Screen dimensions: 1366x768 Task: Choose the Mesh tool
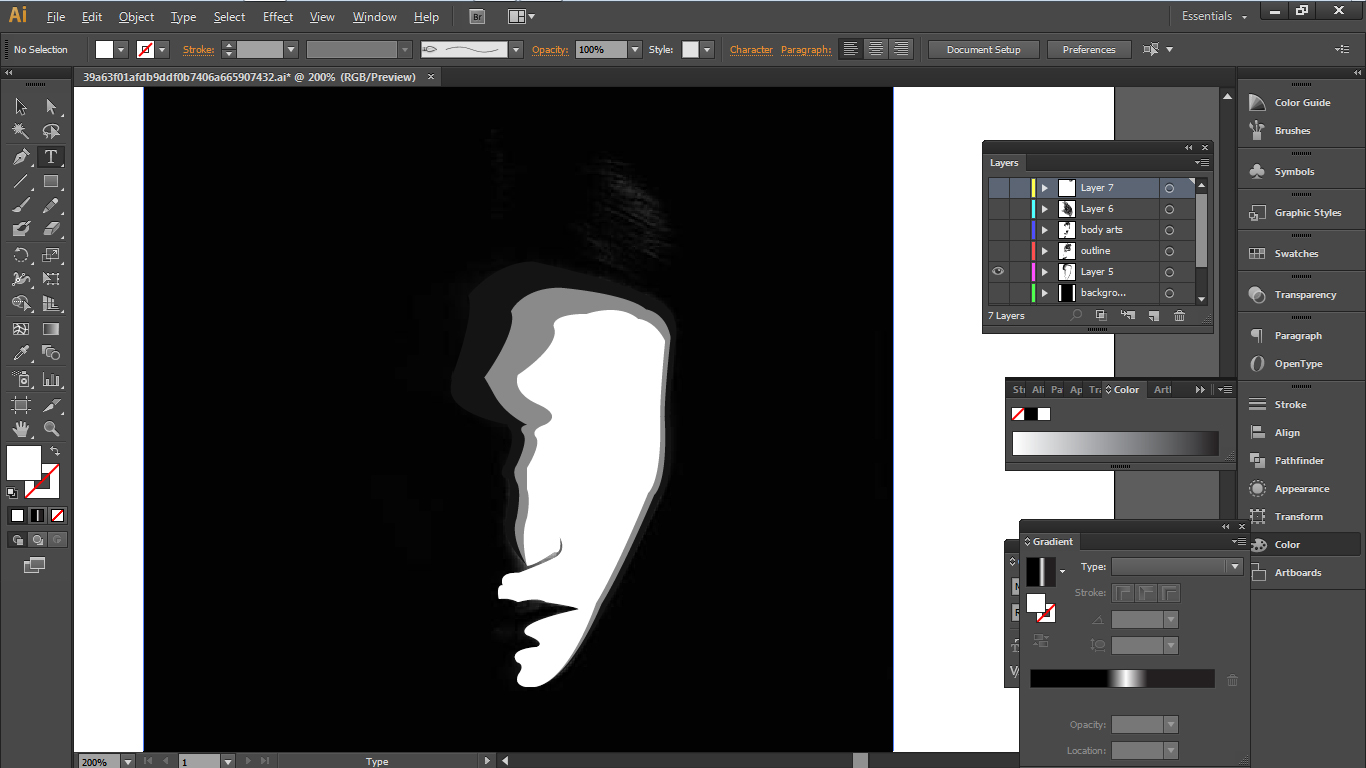pyautogui.click(x=21, y=329)
